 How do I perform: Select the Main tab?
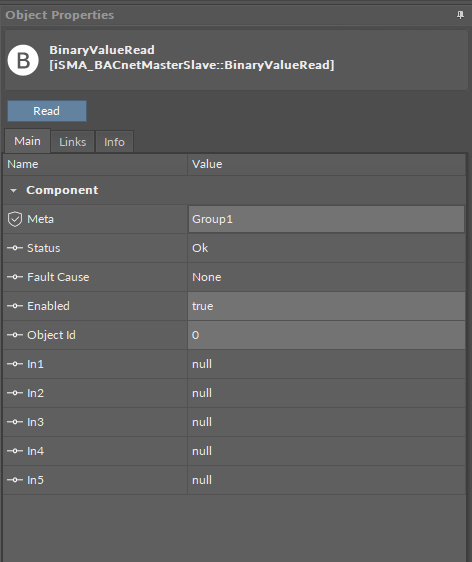[x=27, y=141]
